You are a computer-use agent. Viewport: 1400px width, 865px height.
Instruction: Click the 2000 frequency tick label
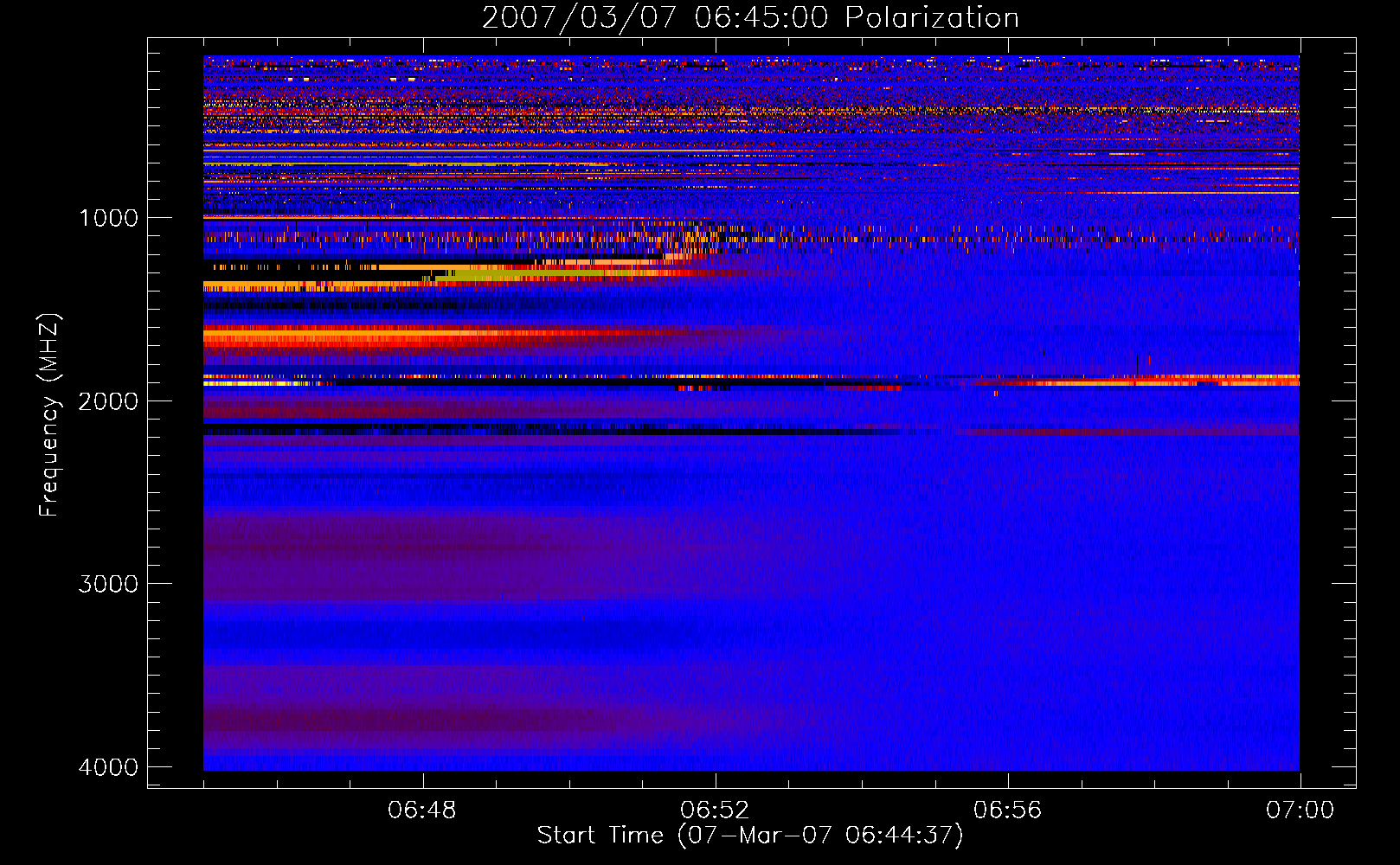[x=108, y=401]
